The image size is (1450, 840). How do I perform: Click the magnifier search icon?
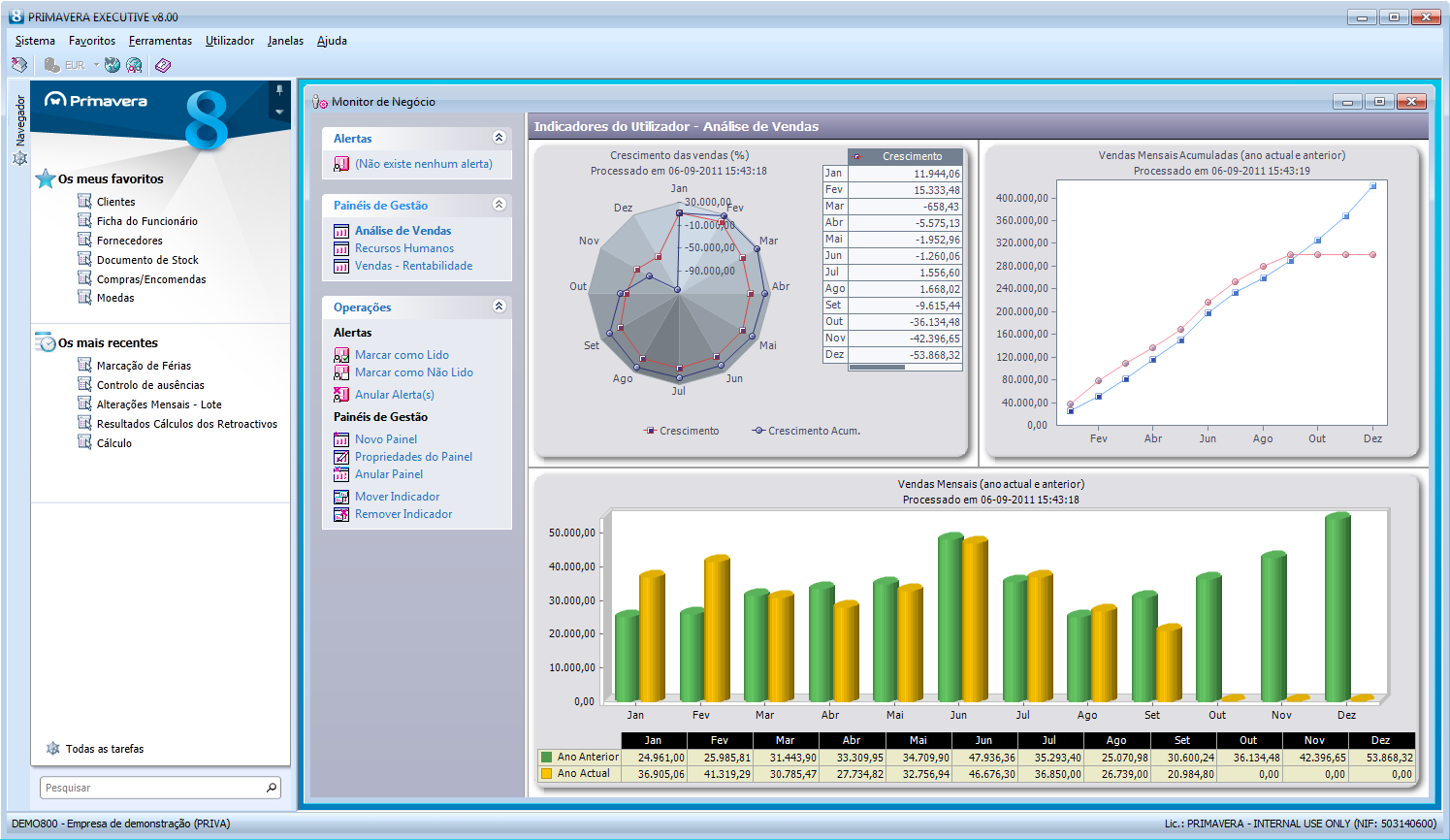(x=272, y=788)
